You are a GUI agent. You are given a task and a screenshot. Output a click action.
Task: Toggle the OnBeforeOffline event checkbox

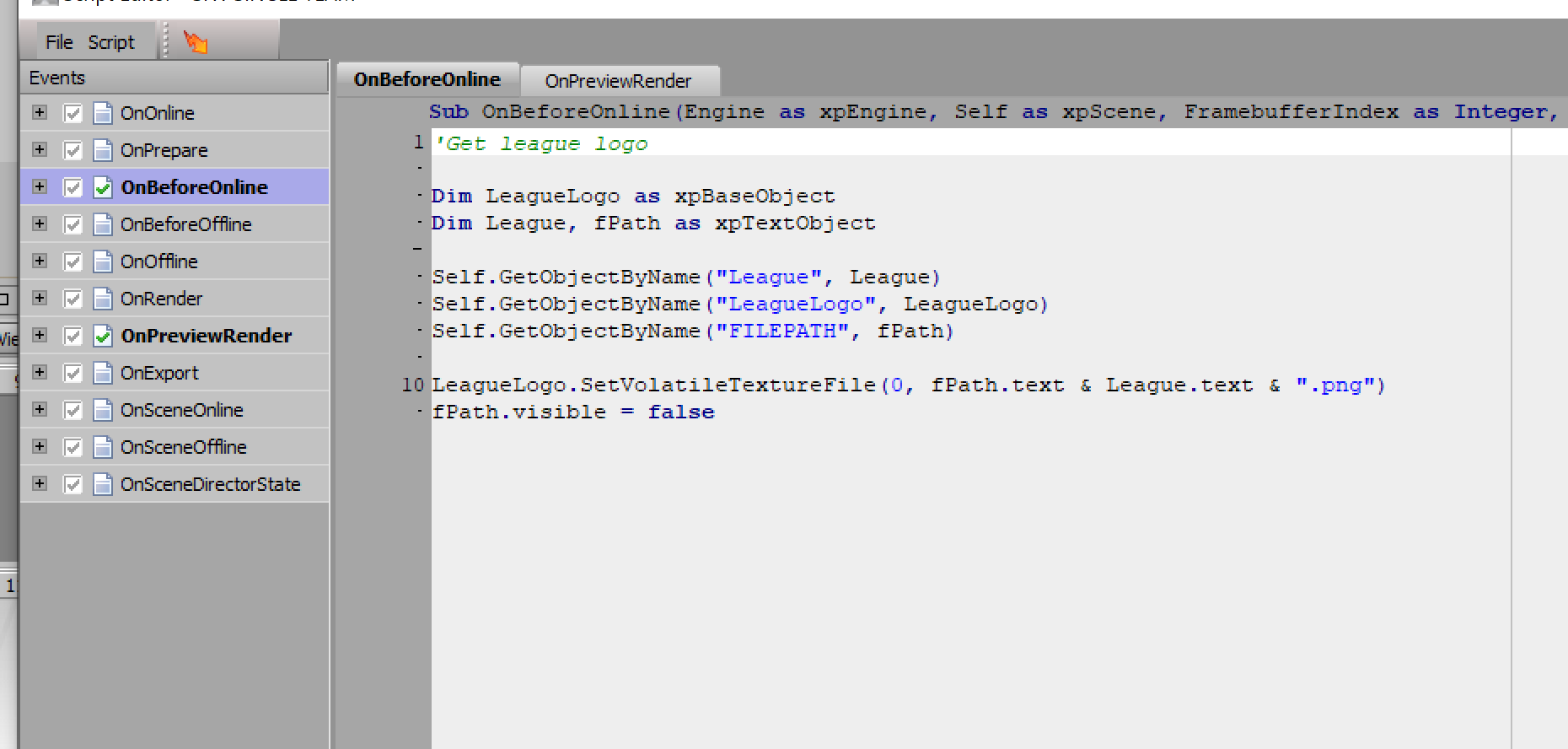(72, 224)
